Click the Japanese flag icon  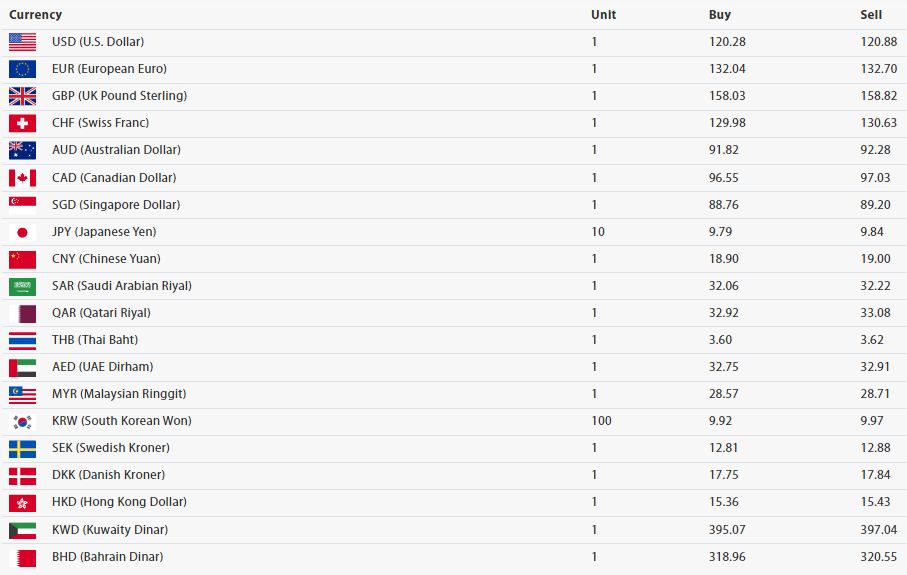click(23, 232)
